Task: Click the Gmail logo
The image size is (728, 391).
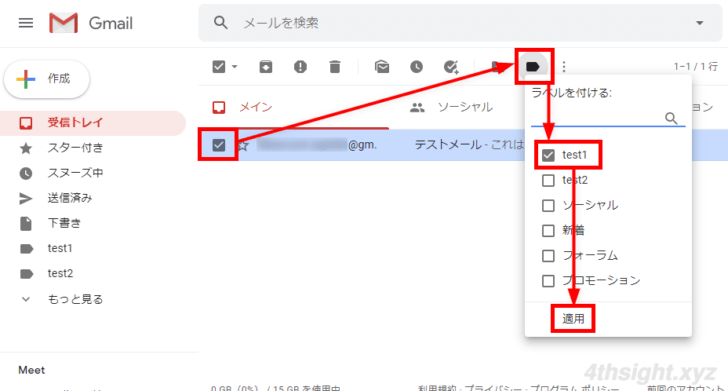Action: [91, 23]
